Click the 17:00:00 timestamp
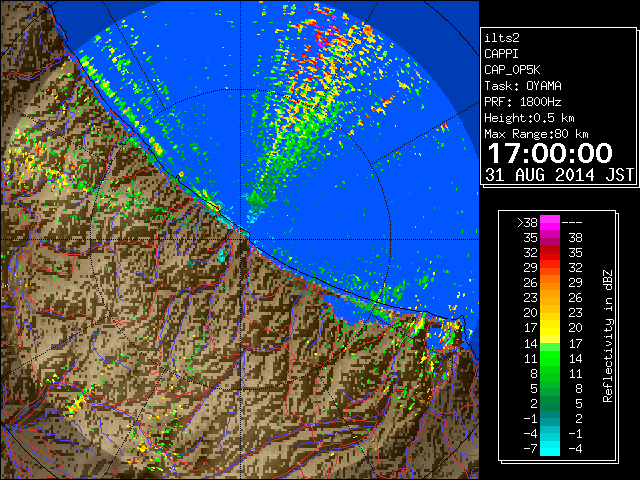 point(550,153)
